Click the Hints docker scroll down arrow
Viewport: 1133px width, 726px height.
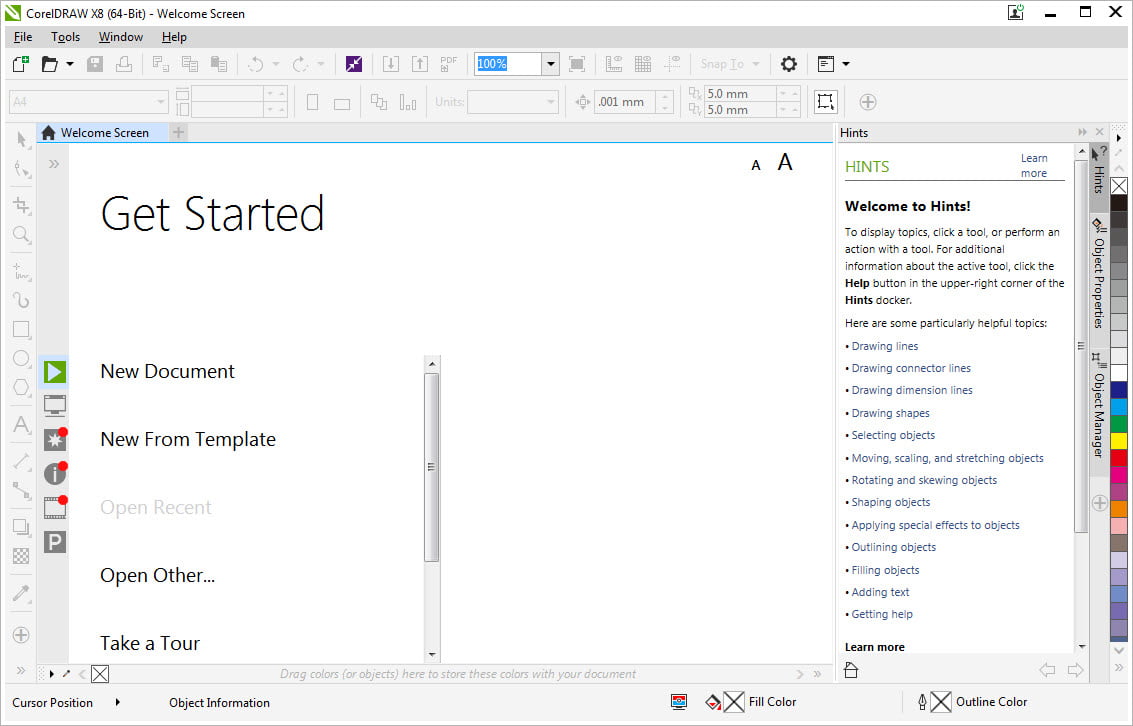pos(1082,647)
